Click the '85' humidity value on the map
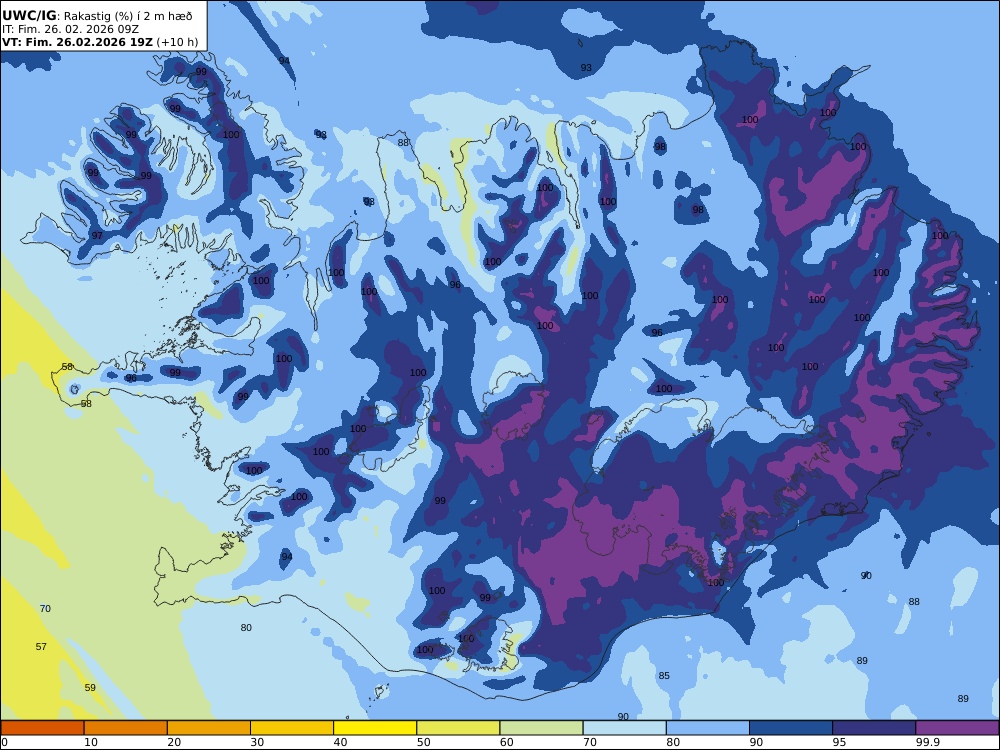 (x=664, y=675)
